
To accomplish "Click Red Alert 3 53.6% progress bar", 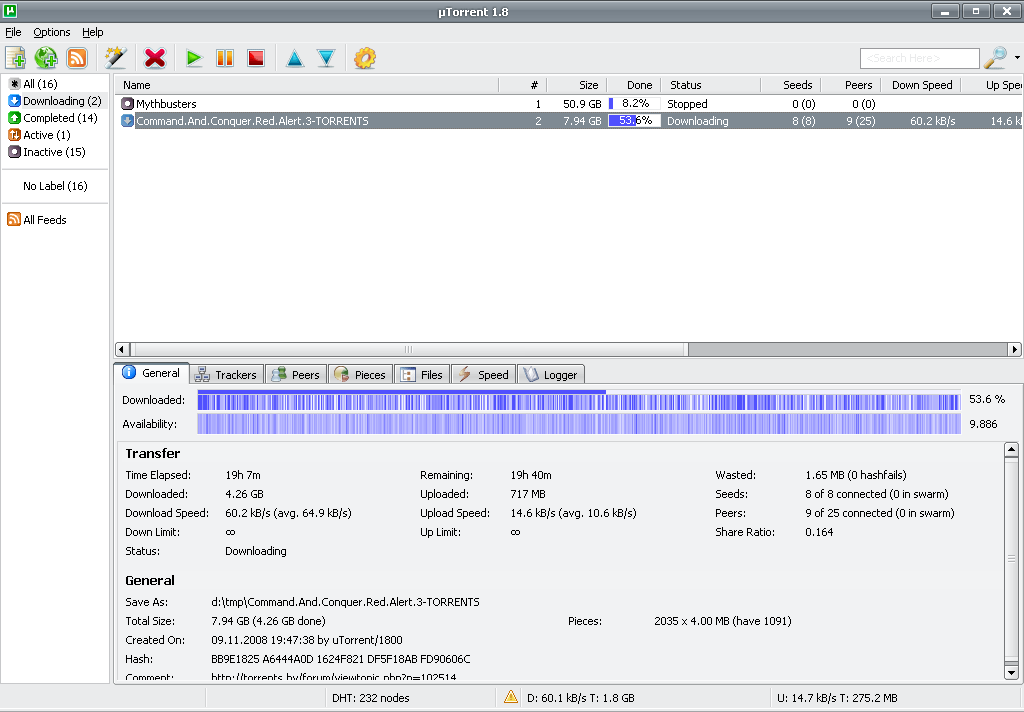I will (634, 121).
